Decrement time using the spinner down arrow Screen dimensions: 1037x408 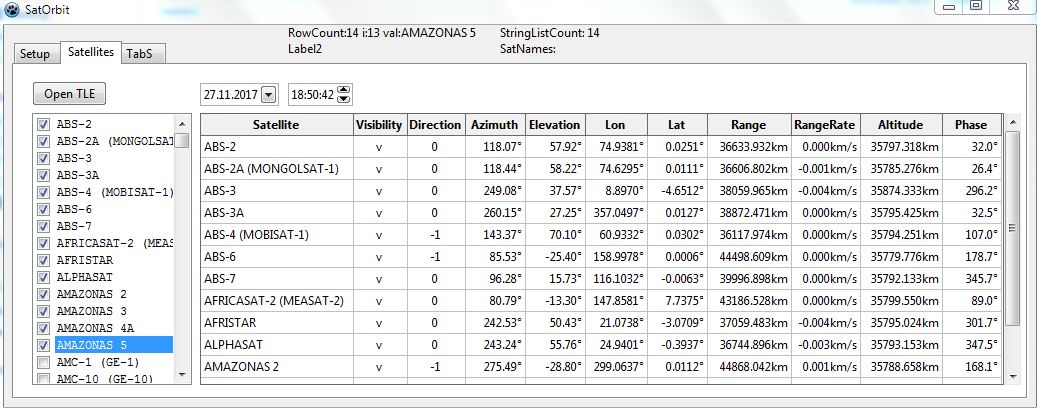click(x=345, y=100)
